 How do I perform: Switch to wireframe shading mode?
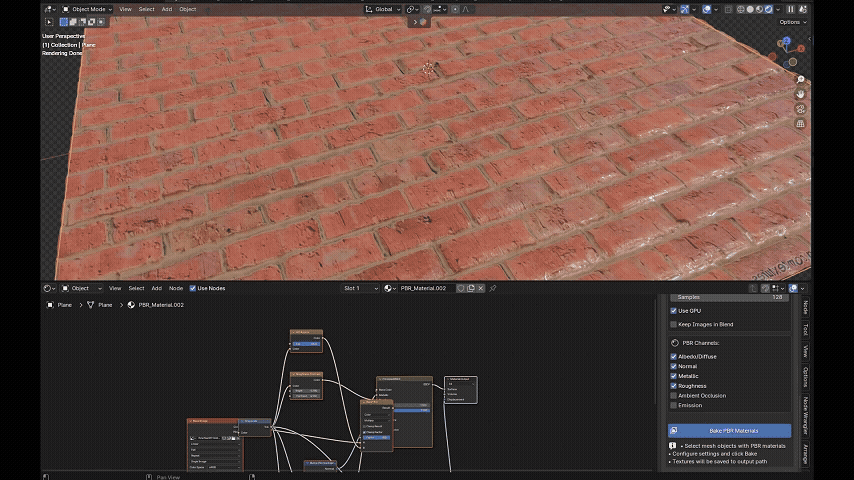click(741, 9)
